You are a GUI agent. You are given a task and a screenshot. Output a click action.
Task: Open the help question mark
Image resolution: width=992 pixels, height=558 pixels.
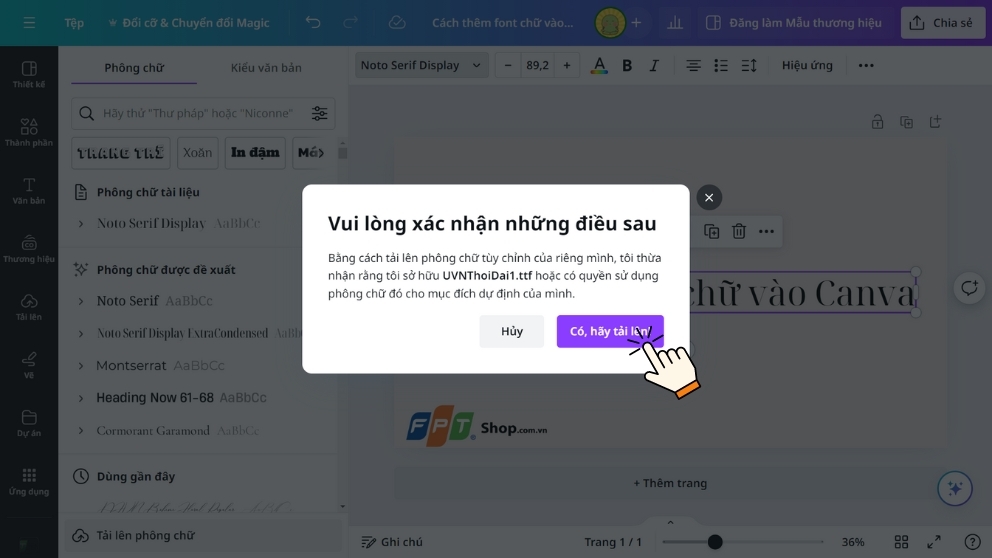[972, 542]
